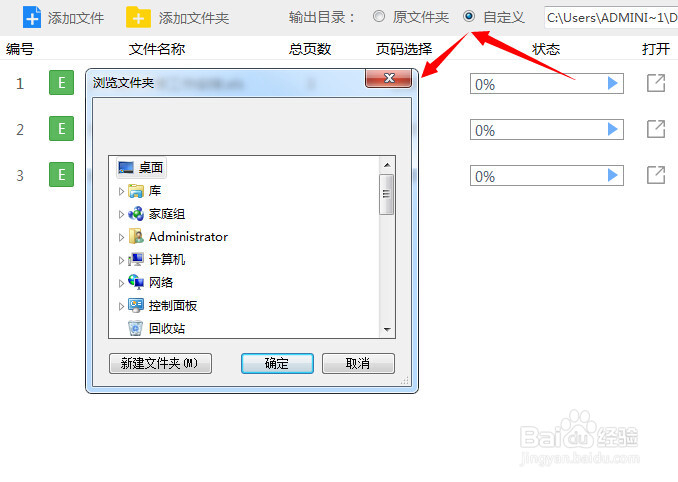Cancel the browse folder dialog
Screen dimensions: 678x482
(358, 363)
